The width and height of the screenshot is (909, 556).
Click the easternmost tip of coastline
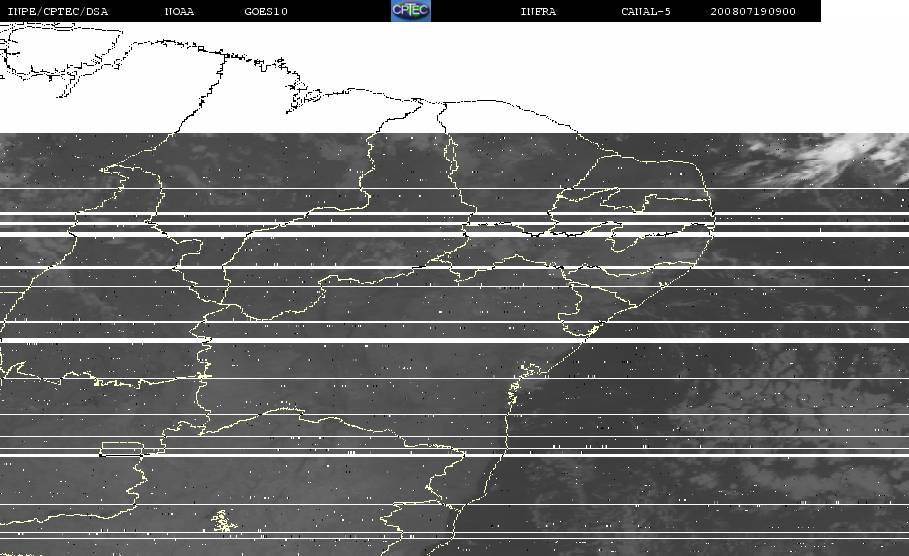click(713, 217)
